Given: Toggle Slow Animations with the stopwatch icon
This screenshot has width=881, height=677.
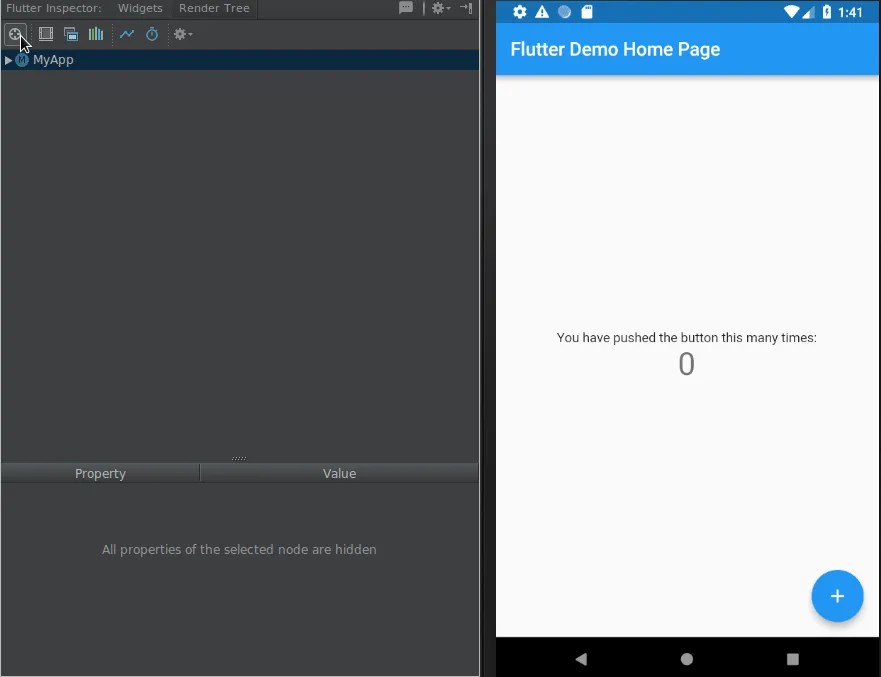Looking at the screenshot, I should click(x=151, y=34).
